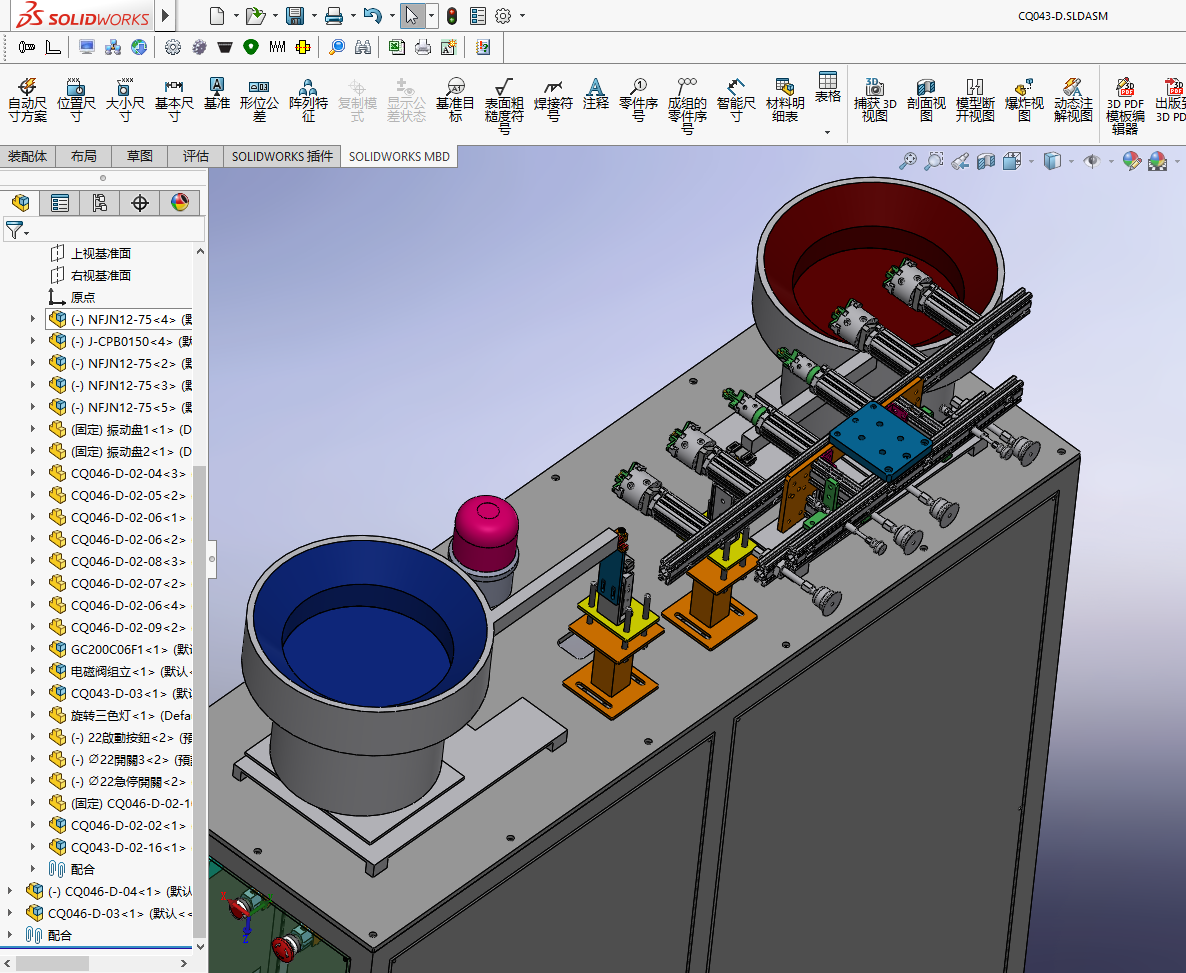Click the 动态注解视图 tool
Image resolution: width=1186 pixels, height=973 pixels.
[x=1073, y=101]
